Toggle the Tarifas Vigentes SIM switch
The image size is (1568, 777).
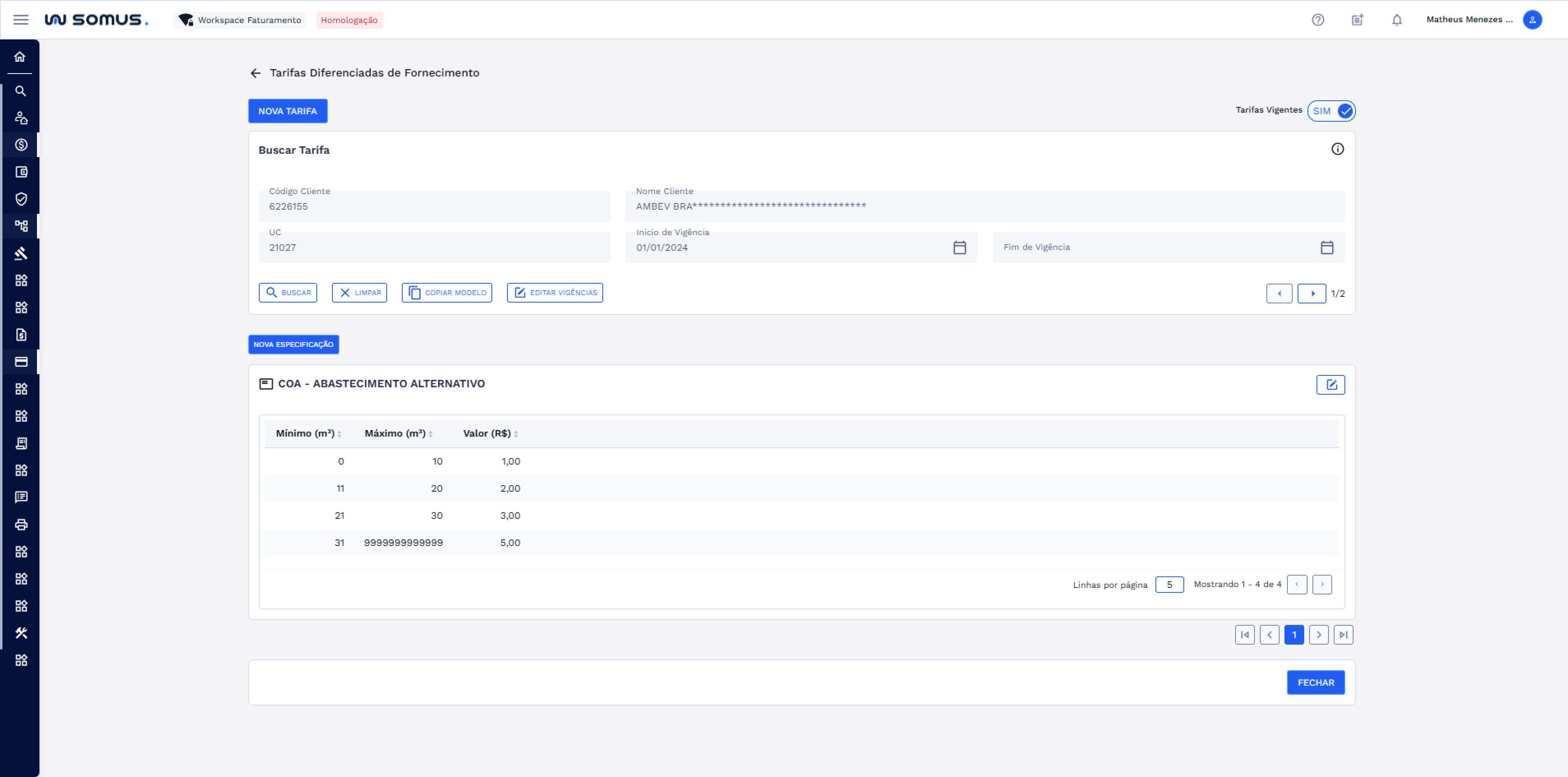tap(1331, 111)
